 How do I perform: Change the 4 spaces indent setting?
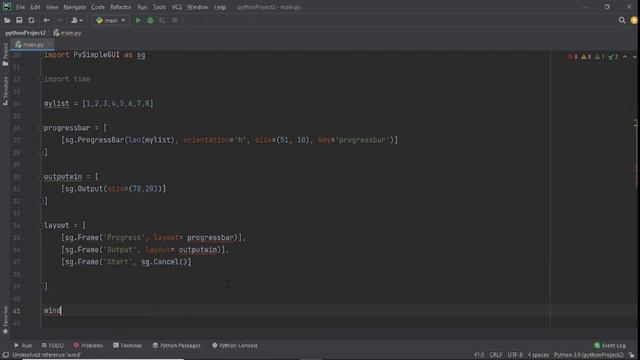(538, 355)
